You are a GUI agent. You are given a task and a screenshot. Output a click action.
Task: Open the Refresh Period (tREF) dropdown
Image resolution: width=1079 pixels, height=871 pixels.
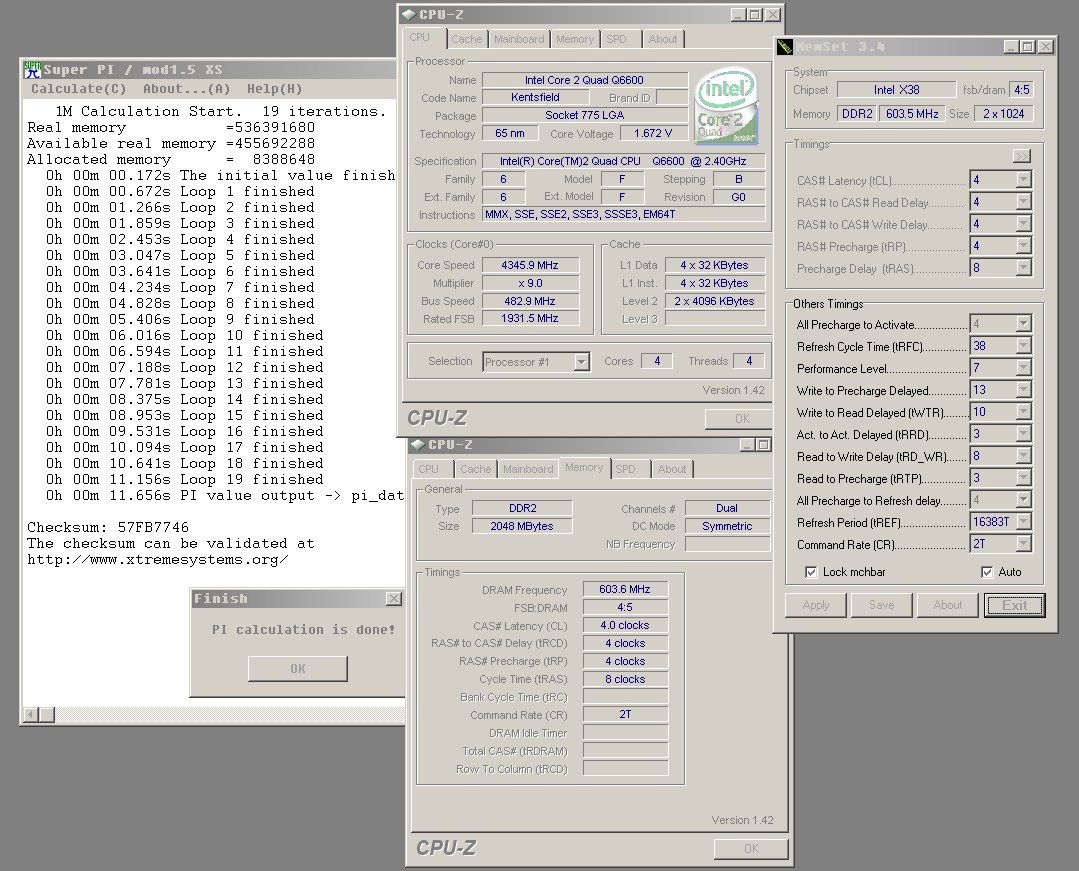[1023, 522]
